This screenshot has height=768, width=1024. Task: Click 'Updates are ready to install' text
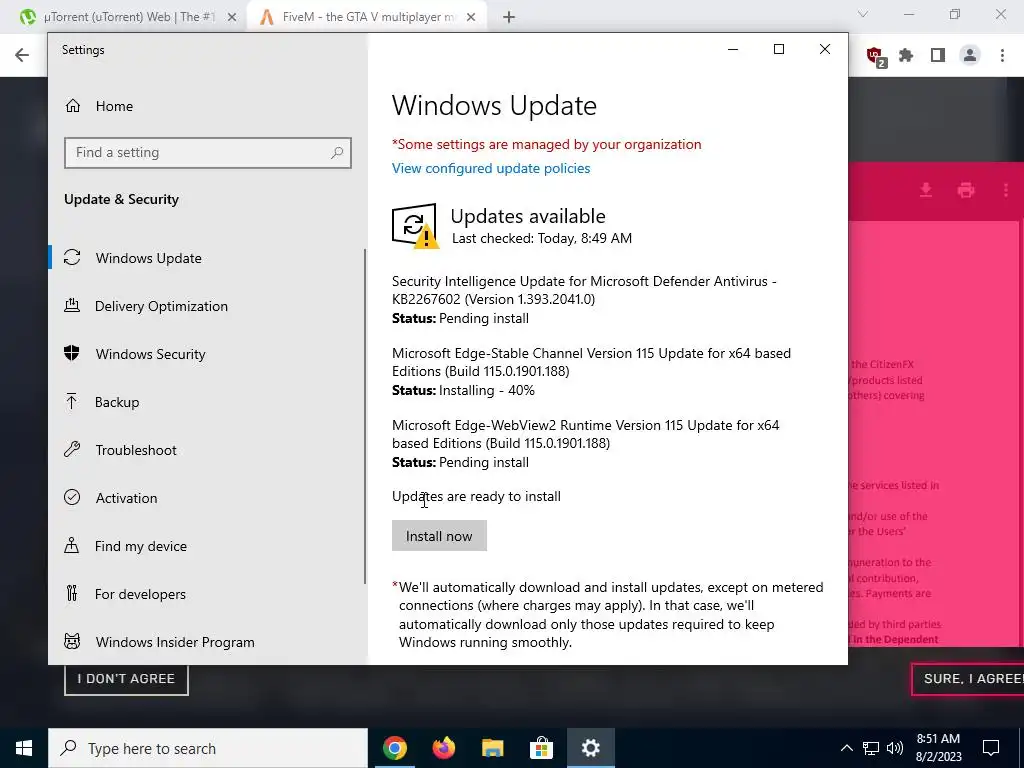(476, 496)
